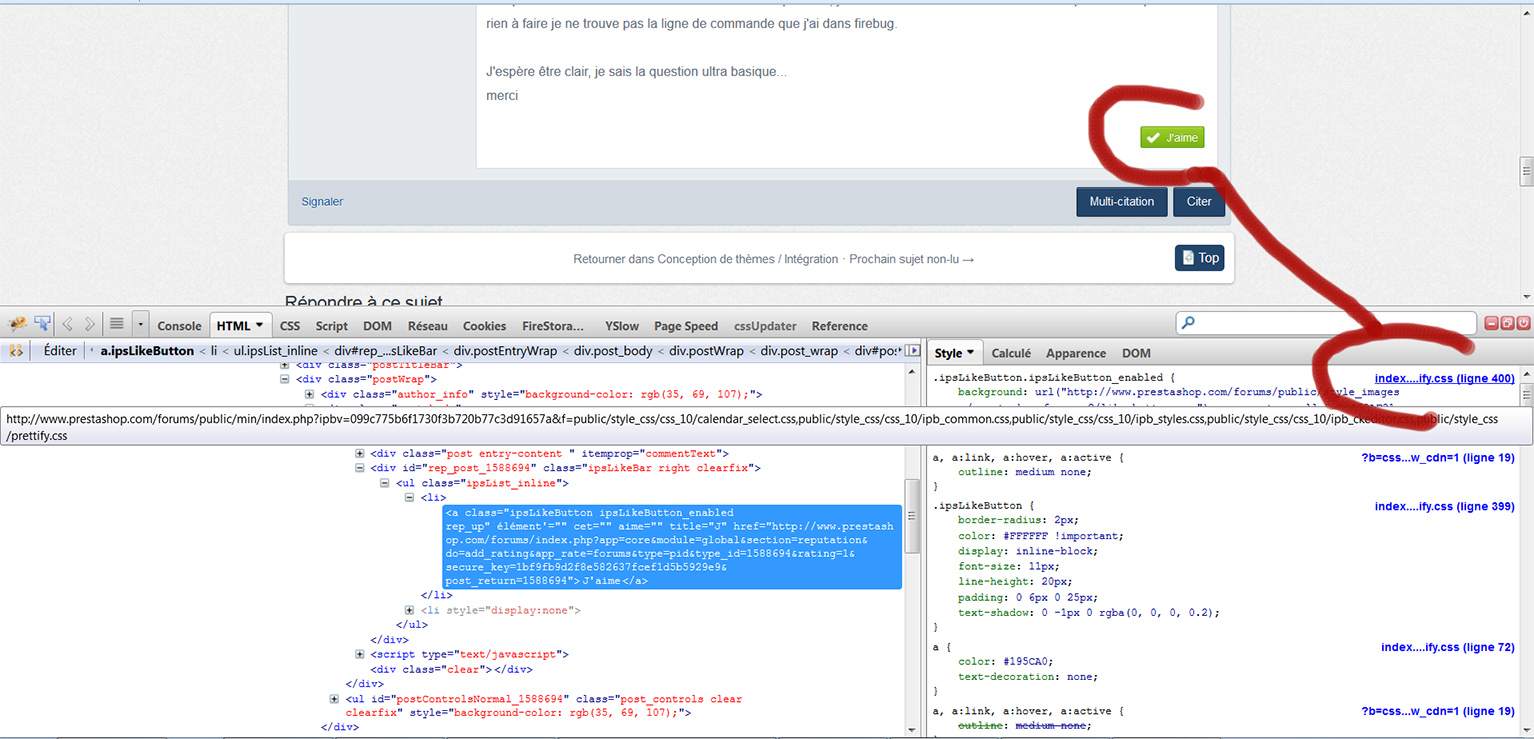Click the color: #195CA0 CSS declaration
1534x739 pixels.
(1005, 661)
